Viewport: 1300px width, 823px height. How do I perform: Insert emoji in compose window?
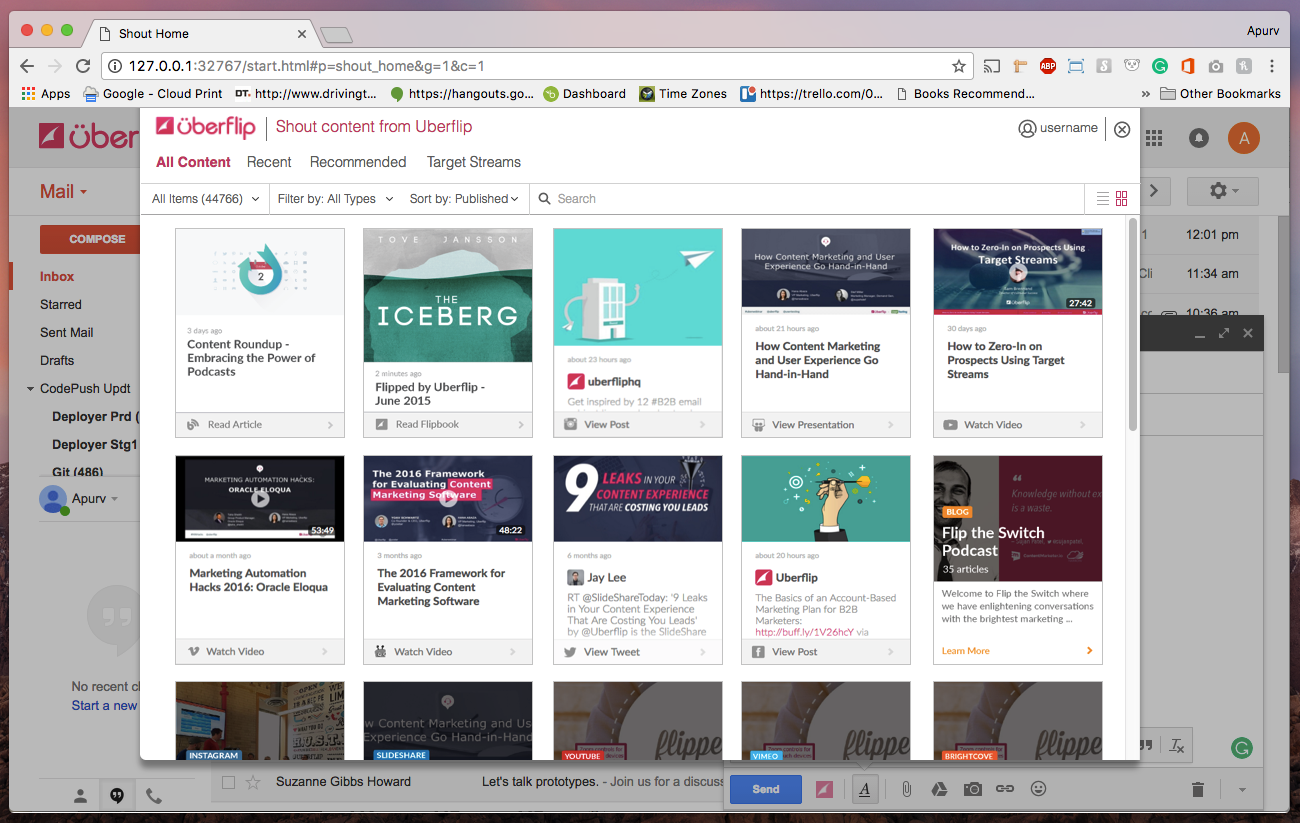coord(1038,789)
